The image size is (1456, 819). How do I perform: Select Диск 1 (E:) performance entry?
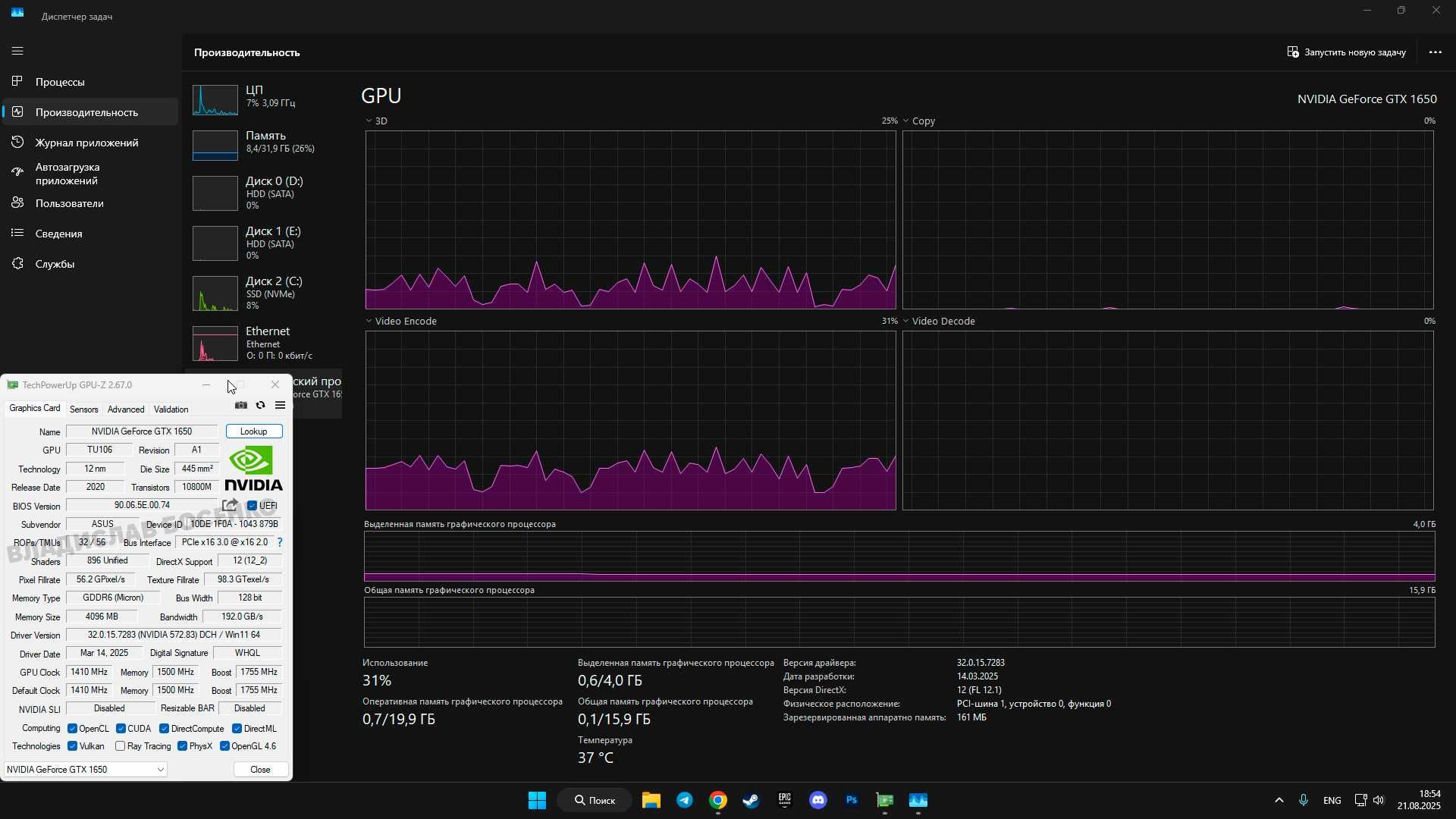(264, 243)
